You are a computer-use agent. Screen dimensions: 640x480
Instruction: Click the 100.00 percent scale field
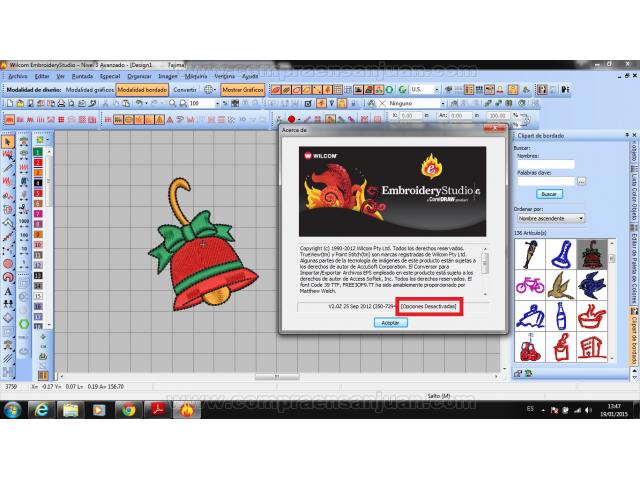498,116
